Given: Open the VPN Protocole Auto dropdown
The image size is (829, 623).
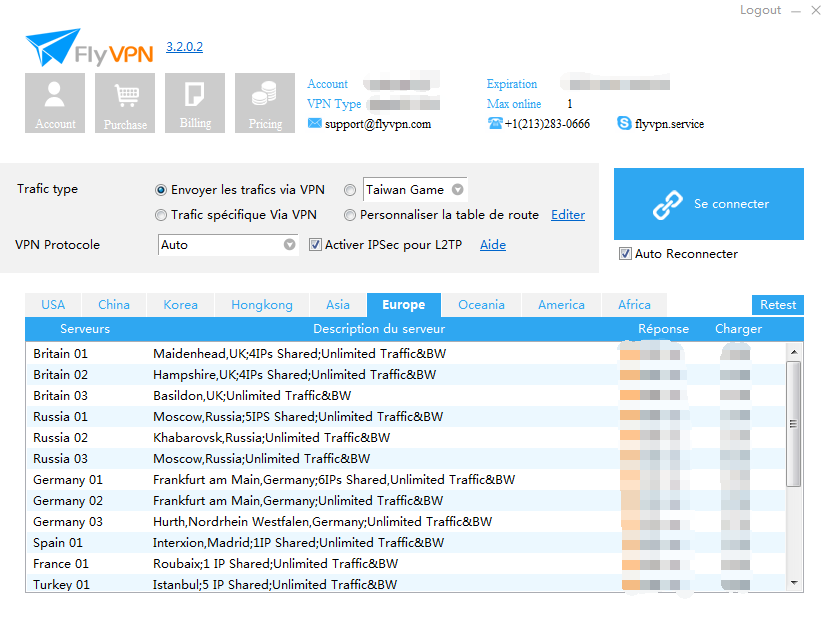Looking at the screenshot, I should (x=228, y=245).
